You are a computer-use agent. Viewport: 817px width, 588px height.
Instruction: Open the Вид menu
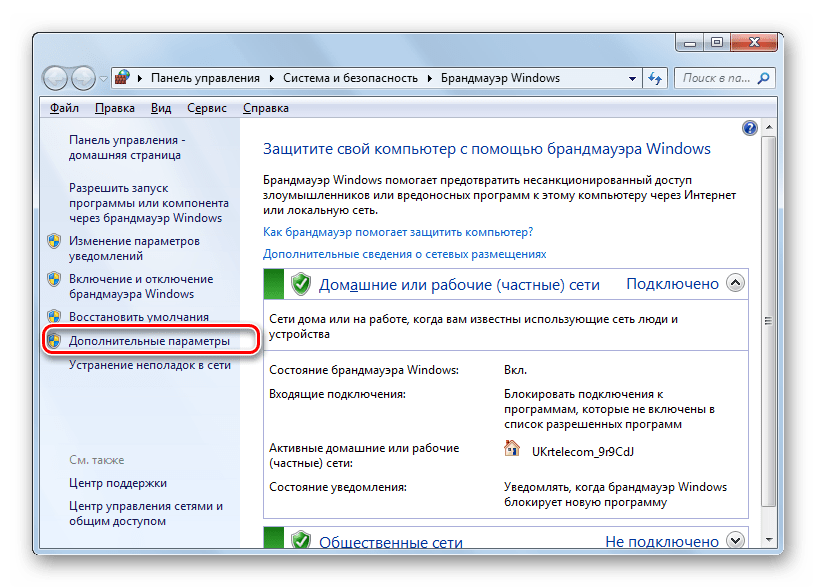(x=161, y=108)
